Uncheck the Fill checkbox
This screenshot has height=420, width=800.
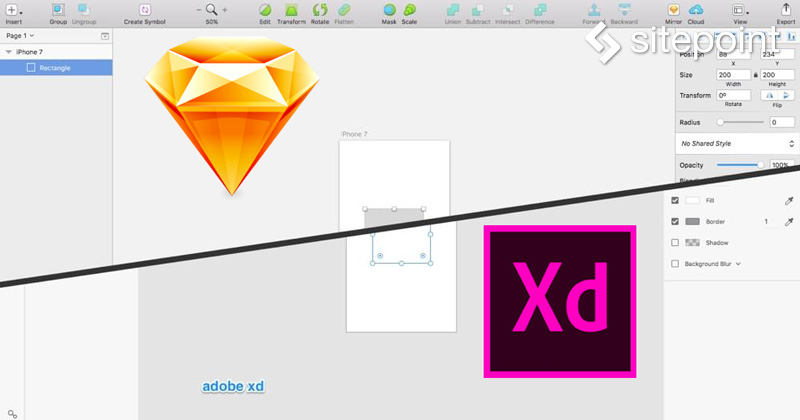click(675, 201)
